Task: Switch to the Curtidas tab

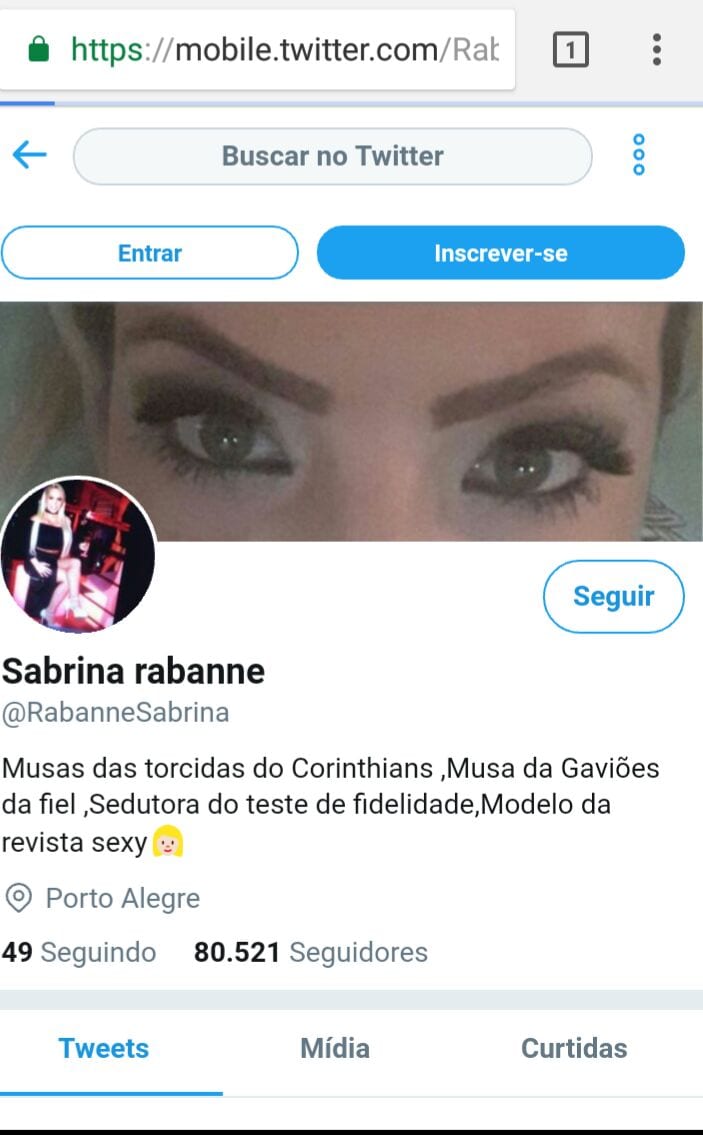Action: pos(574,1048)
